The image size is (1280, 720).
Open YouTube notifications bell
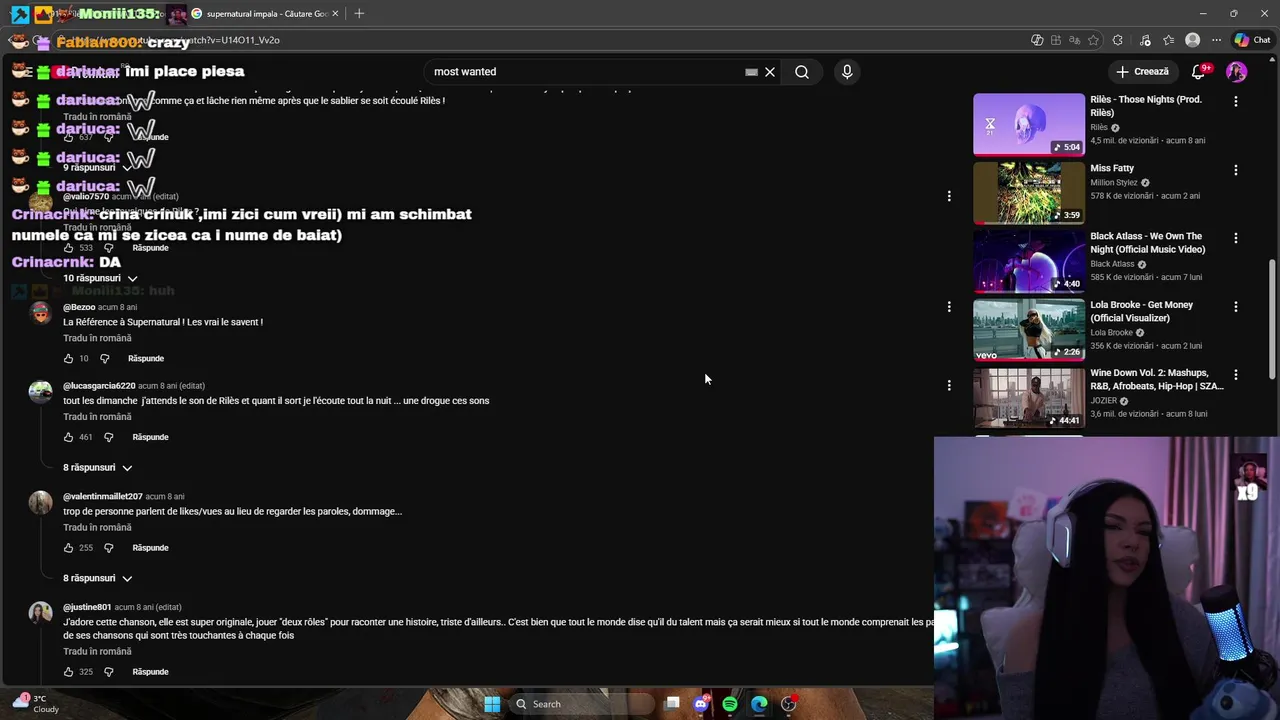click(1198, 72)
